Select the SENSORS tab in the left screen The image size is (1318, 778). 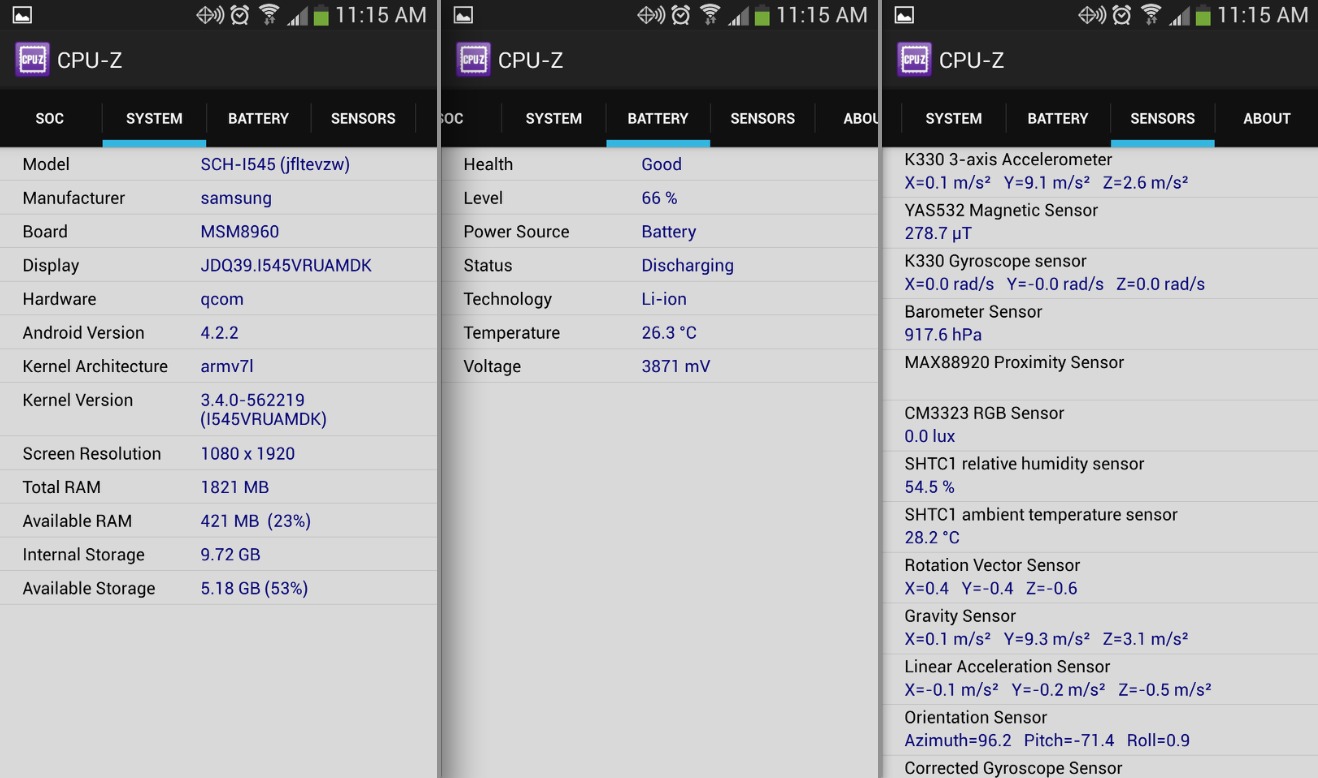pyautogui.click(x=363, y=118)
